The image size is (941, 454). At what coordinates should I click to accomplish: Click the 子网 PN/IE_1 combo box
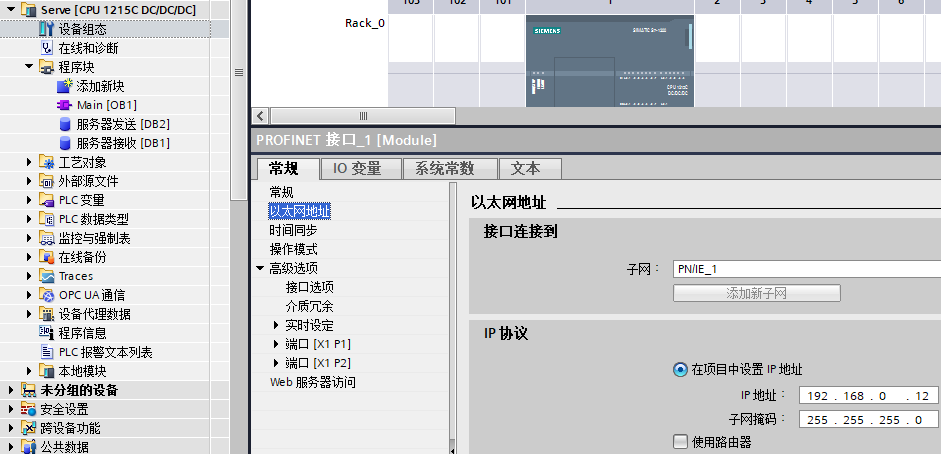(806, 269)
